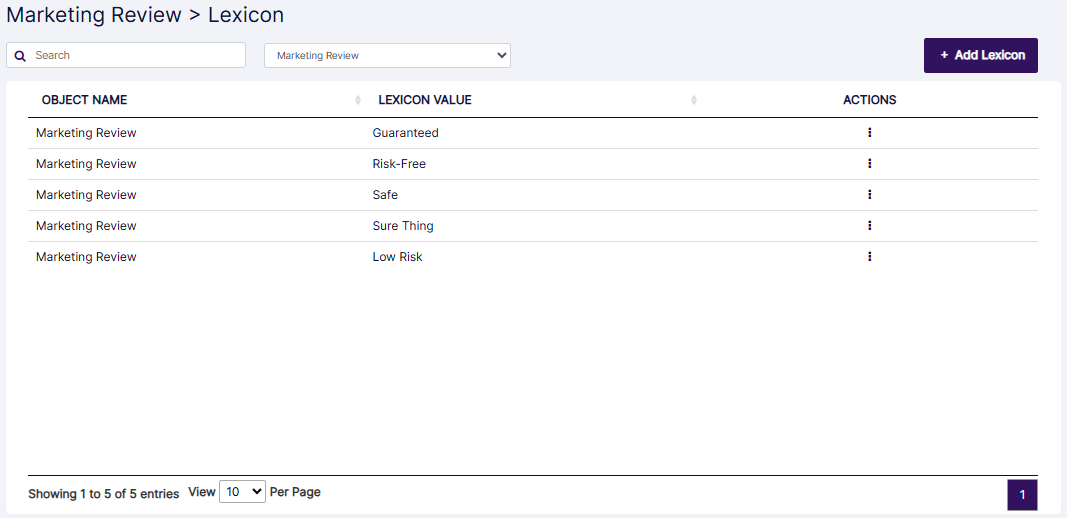Click Marketing Review in the Guaranteed row
Screen dimensions: 1067x518
(86, 133)
